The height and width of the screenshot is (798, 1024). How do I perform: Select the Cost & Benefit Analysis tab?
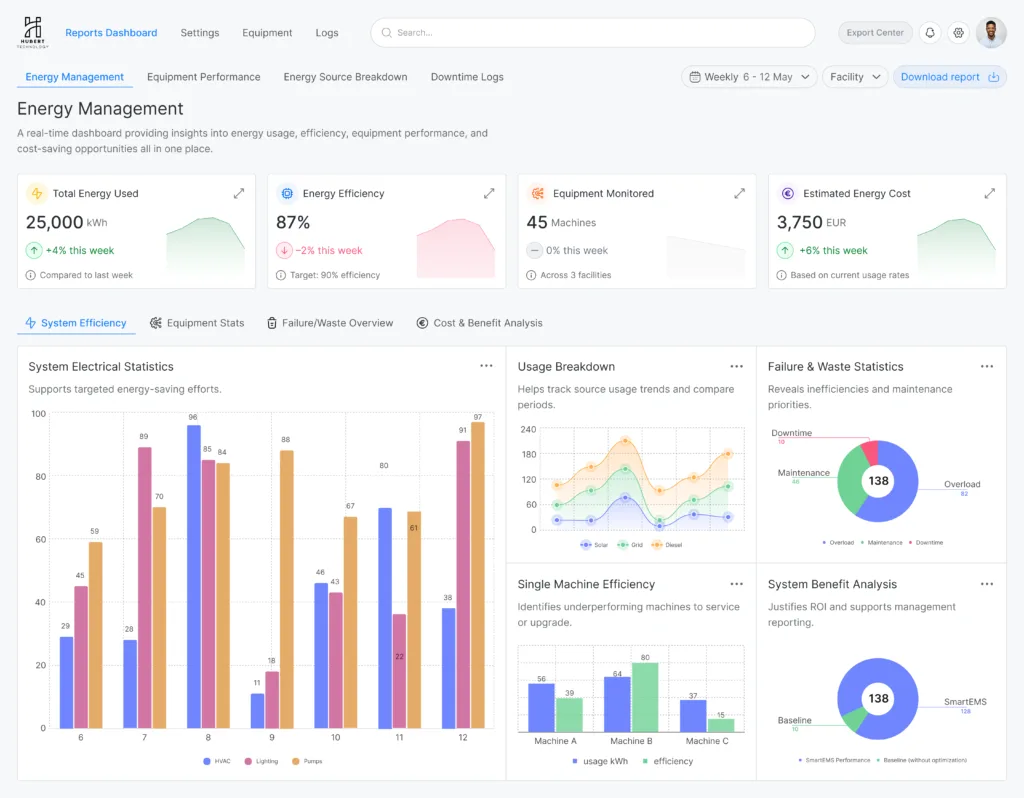480,323
